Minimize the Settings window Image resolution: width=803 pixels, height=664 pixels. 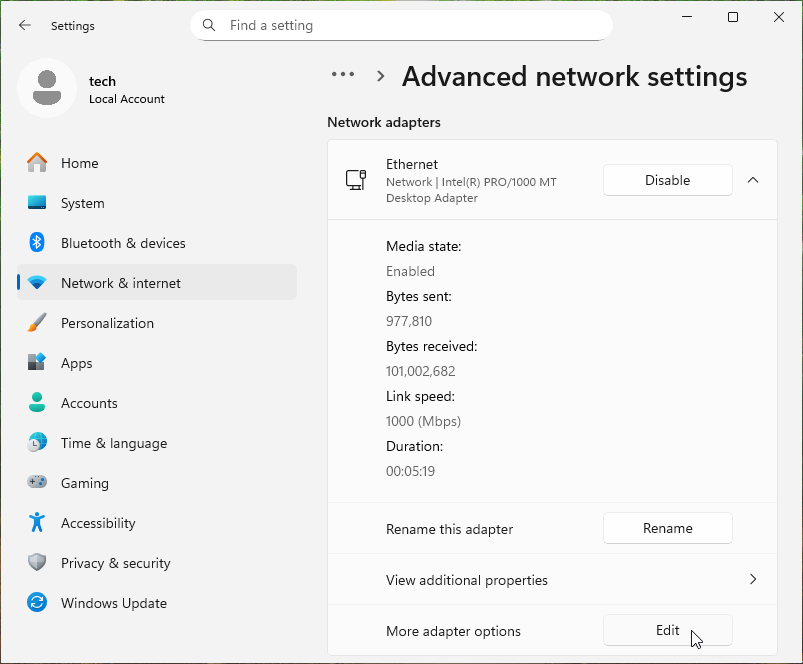(x=687, y=17)
